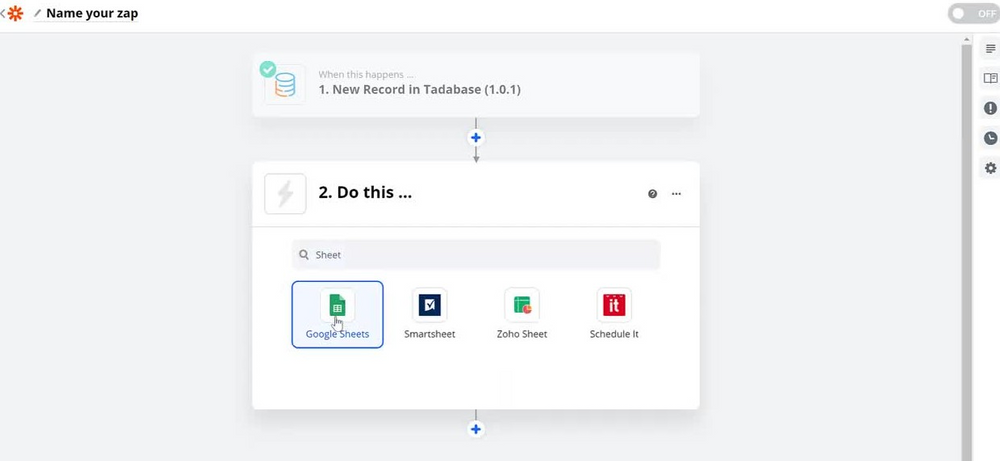This screenshot has width=1000, height=461.
Task: Open the help question mark in step 2
Action: point(652,194)
